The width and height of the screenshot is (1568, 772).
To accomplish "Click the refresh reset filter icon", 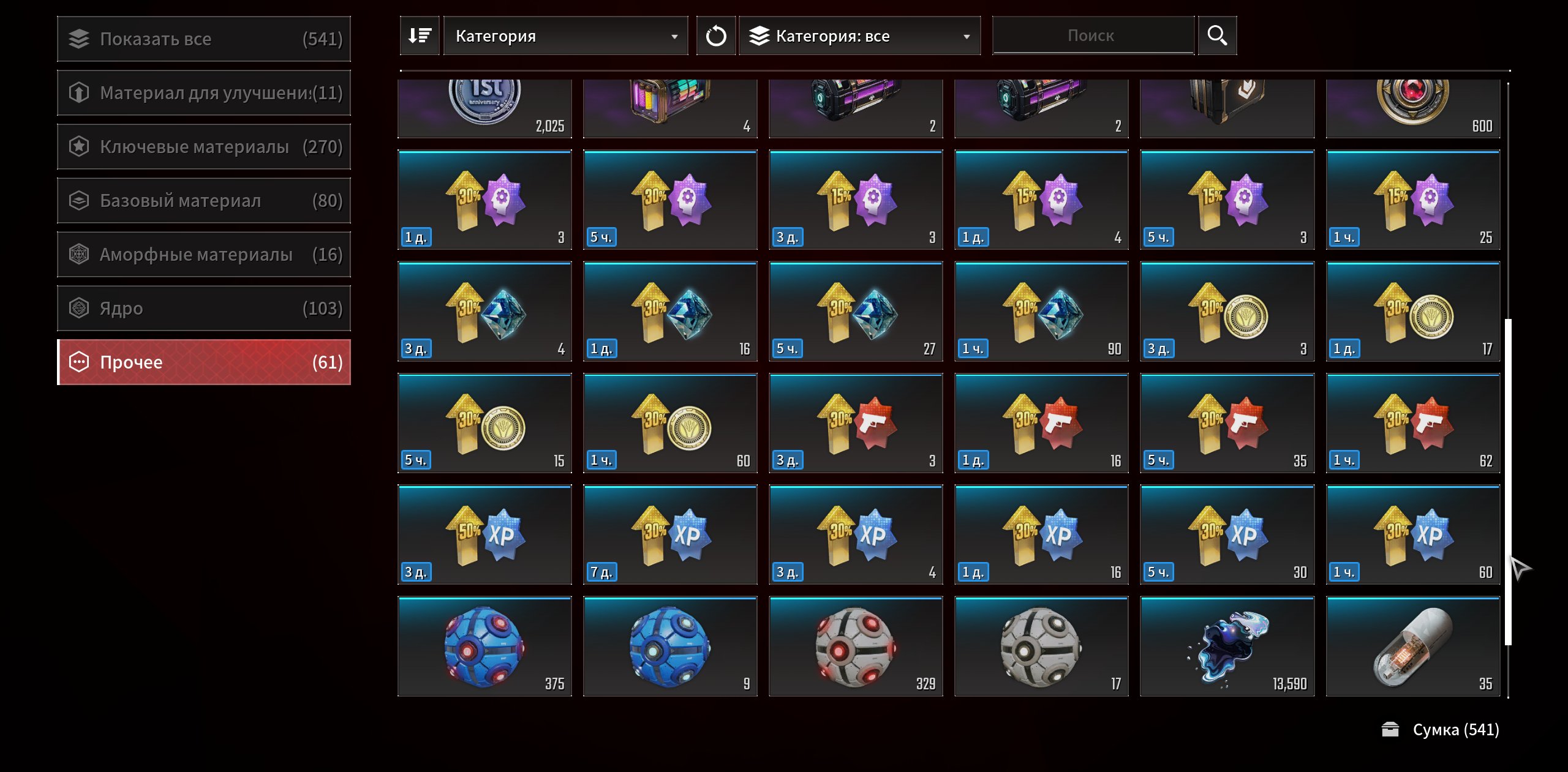I will tap(715, 36).
